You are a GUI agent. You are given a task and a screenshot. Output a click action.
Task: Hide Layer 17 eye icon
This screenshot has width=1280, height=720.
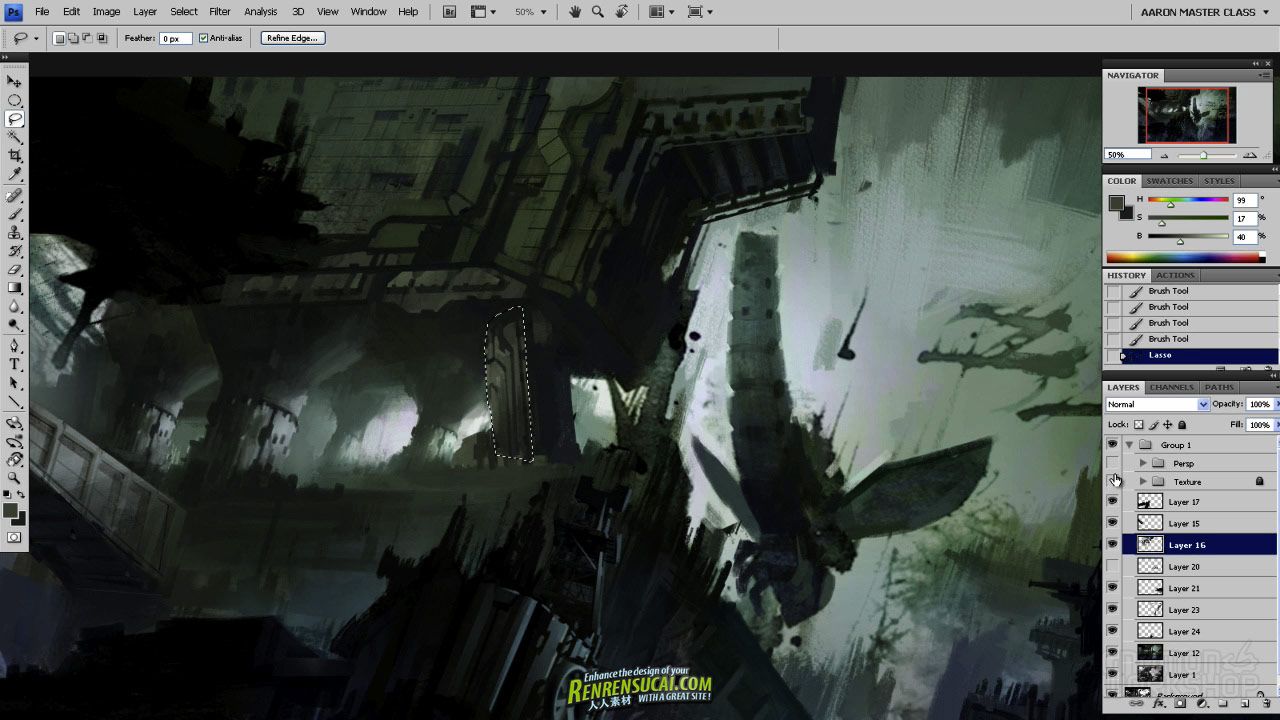[1112, 501]
